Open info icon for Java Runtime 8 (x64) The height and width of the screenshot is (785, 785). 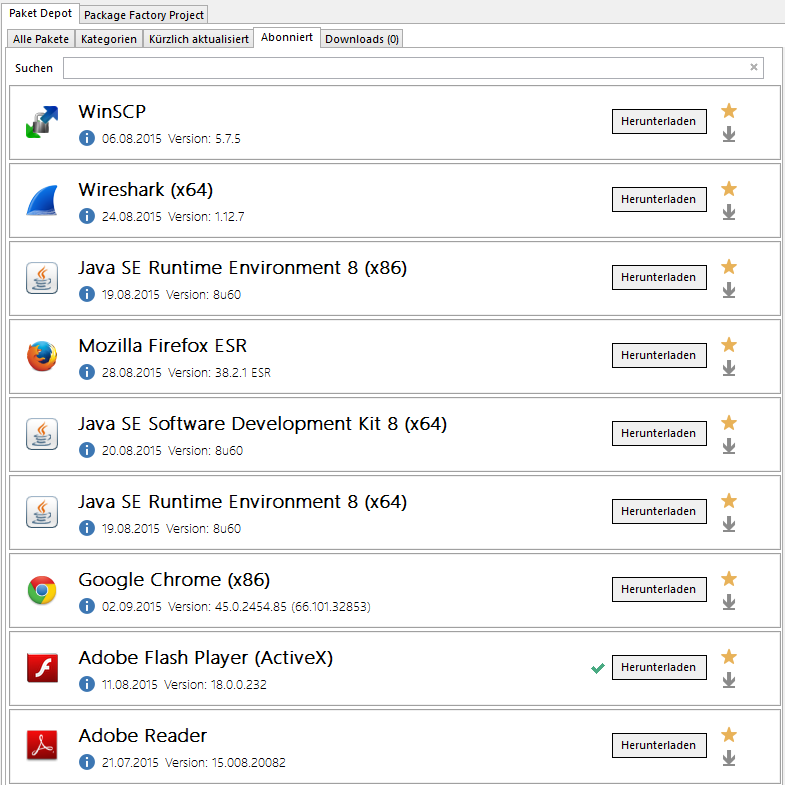click(x=87, y=528)
